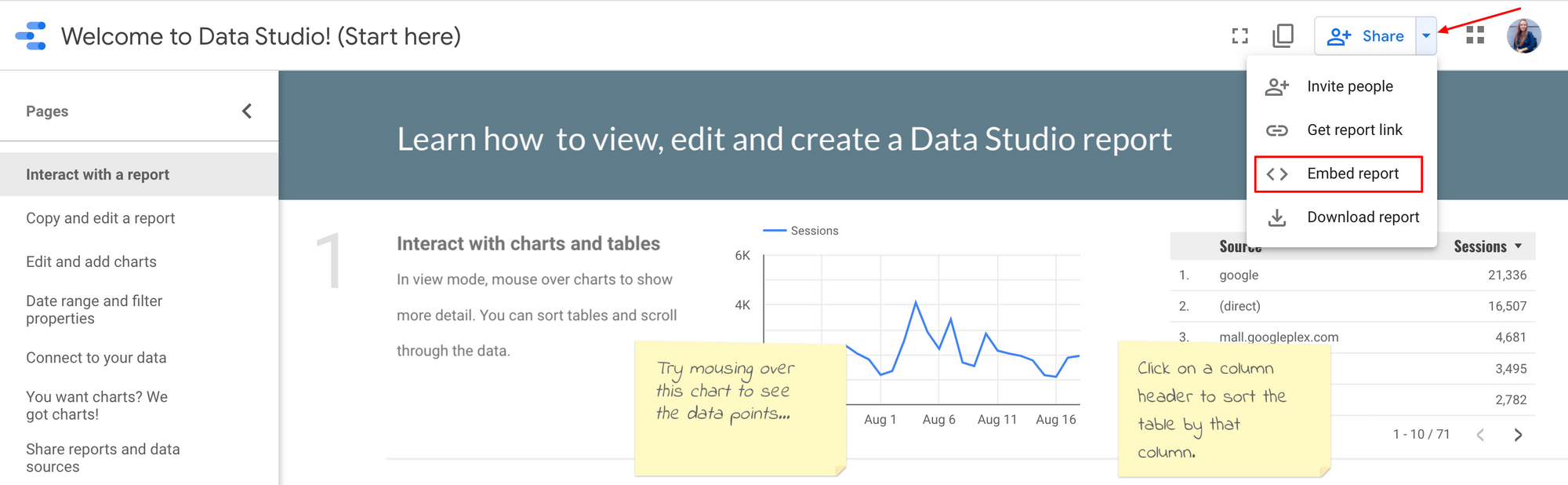
Task: Click the Share button
Action: [x=1365, y=36]
